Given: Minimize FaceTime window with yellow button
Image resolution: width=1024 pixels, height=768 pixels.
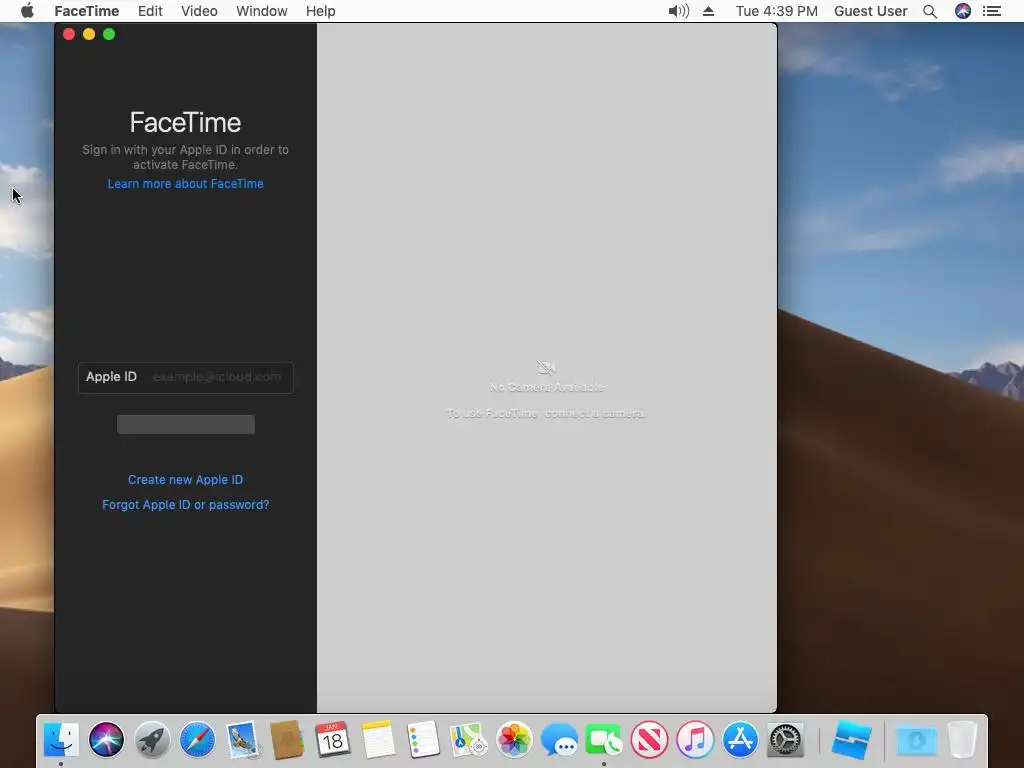Looking at the screenshot, I should (89, 34).
